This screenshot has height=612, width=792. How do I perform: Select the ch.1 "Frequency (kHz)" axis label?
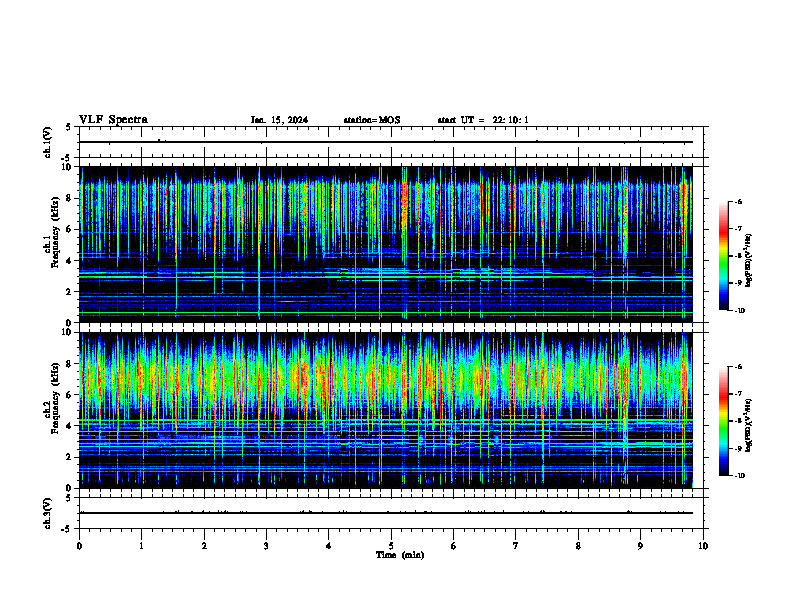point(56,232)
